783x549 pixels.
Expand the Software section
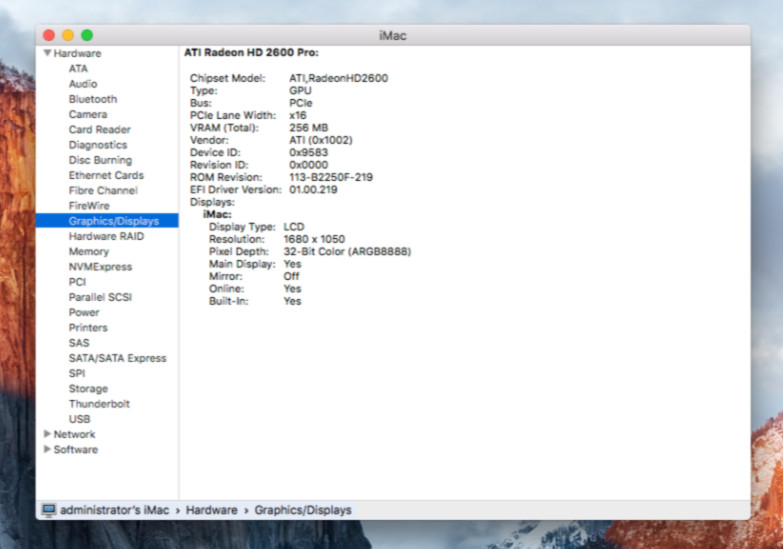(x=47, y=450)
